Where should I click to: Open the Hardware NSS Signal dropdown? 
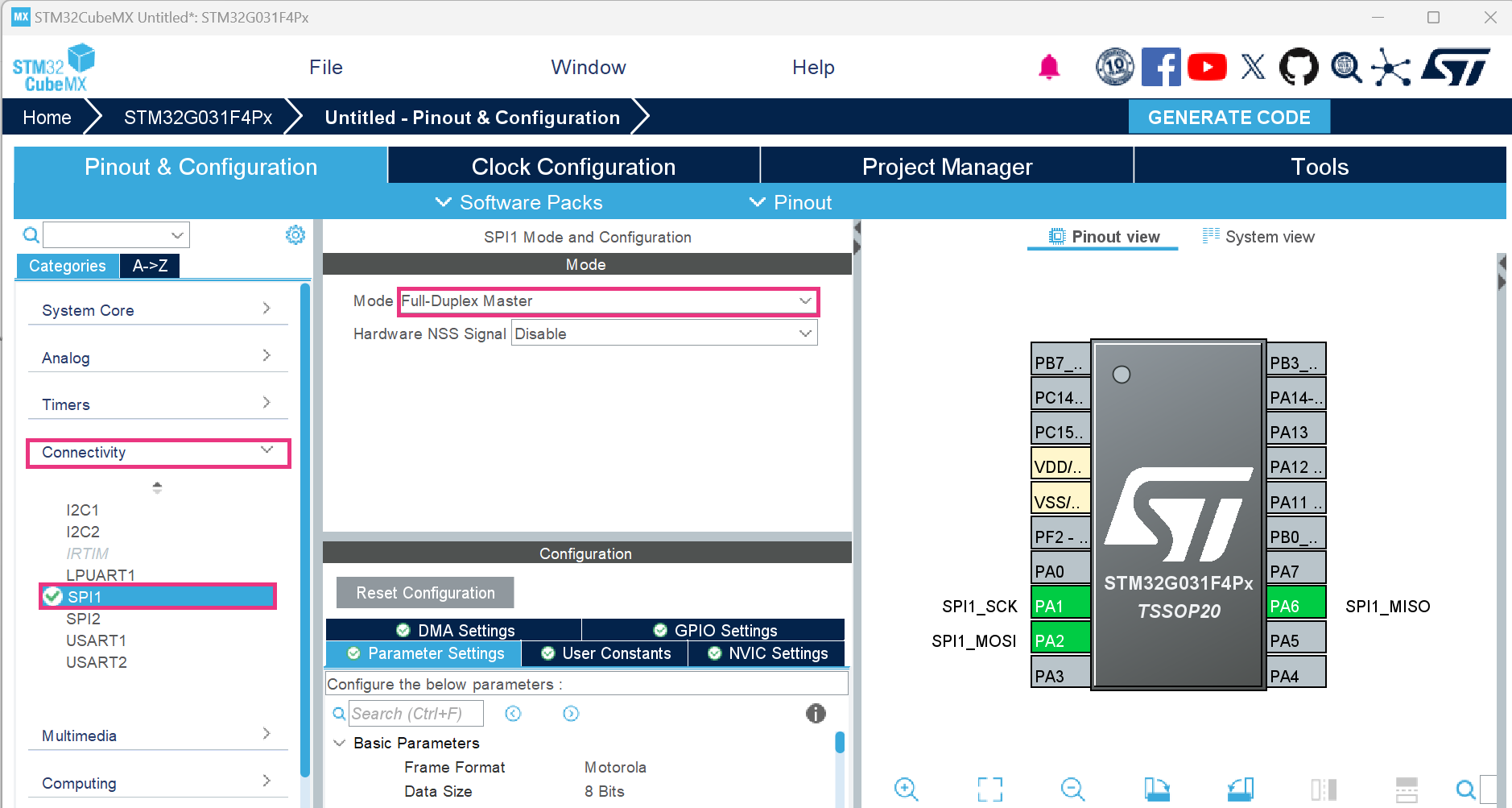[664, 334]
